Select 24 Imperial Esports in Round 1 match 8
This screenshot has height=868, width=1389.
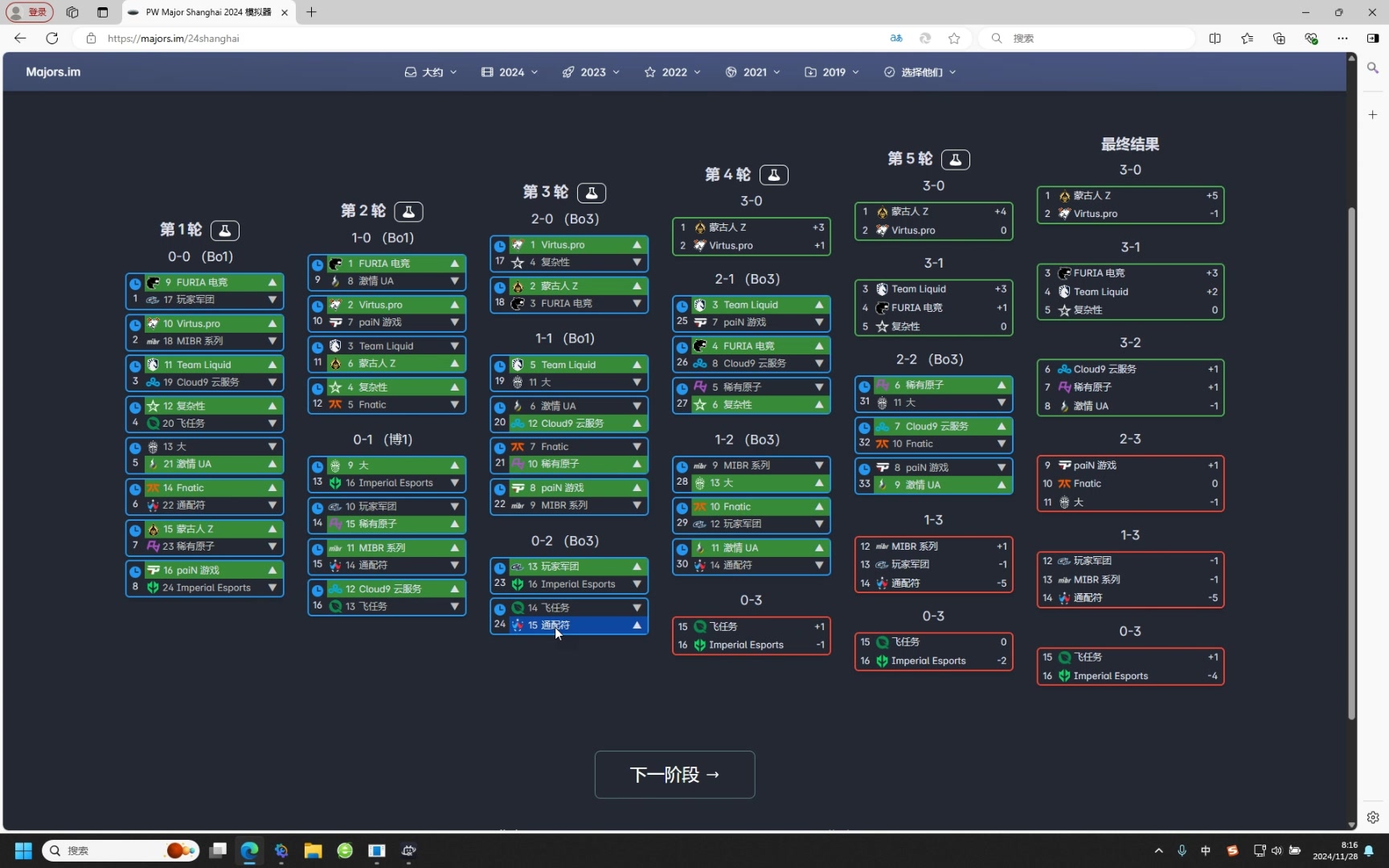tap(213, 588)
